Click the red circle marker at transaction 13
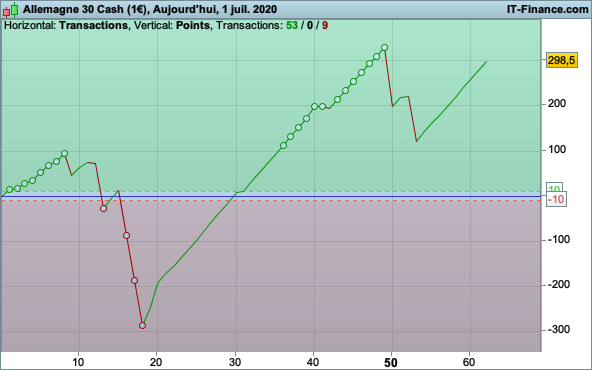Screen dimensions: 592x370 tap(103, 208)
